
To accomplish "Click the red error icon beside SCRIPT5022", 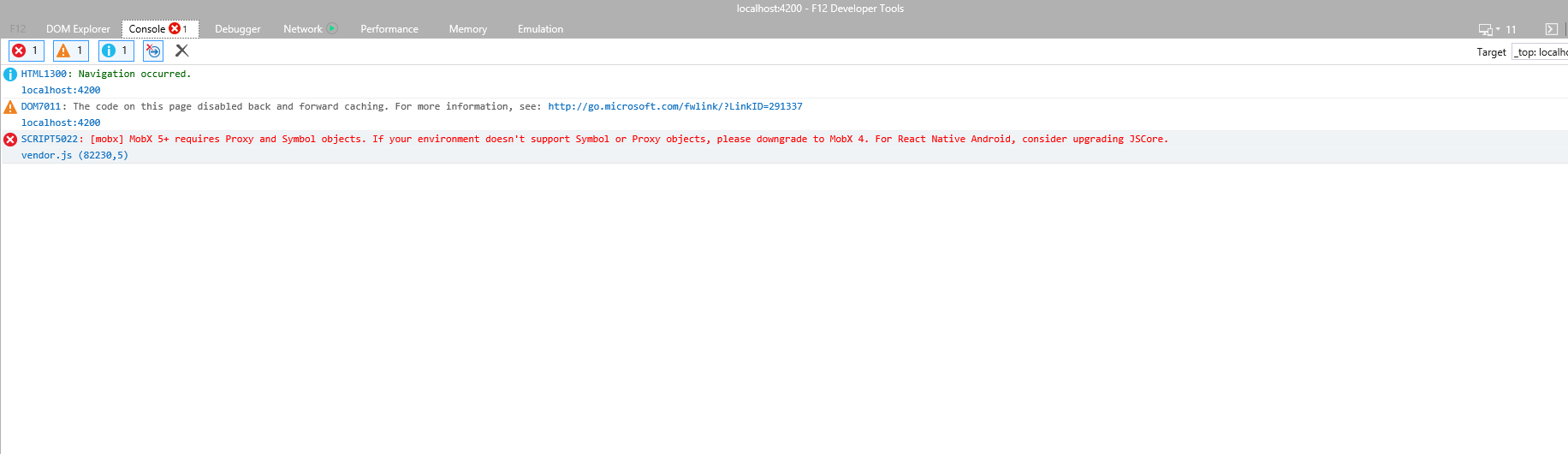I will [10, 140].
